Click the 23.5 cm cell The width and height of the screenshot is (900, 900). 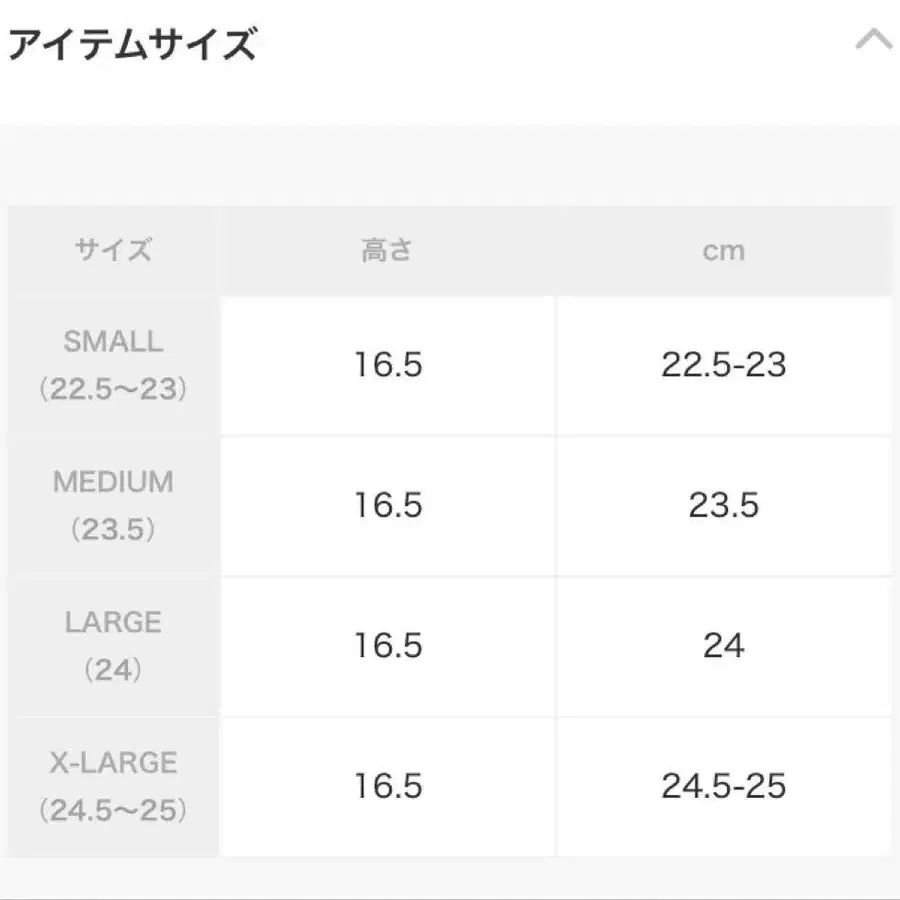pos(723,505)
